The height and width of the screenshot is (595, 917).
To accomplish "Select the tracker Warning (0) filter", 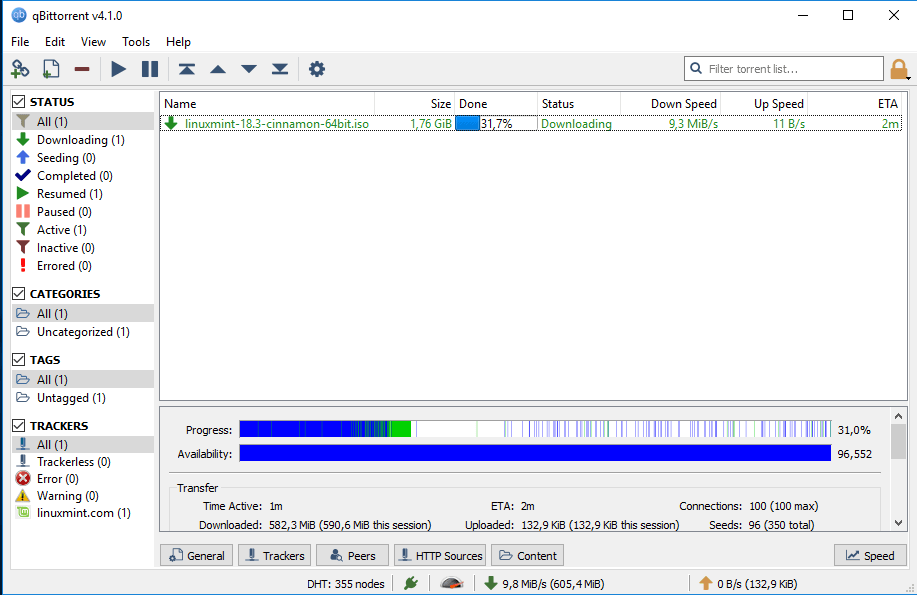I will pyautogui.click(x=82, y=496).
